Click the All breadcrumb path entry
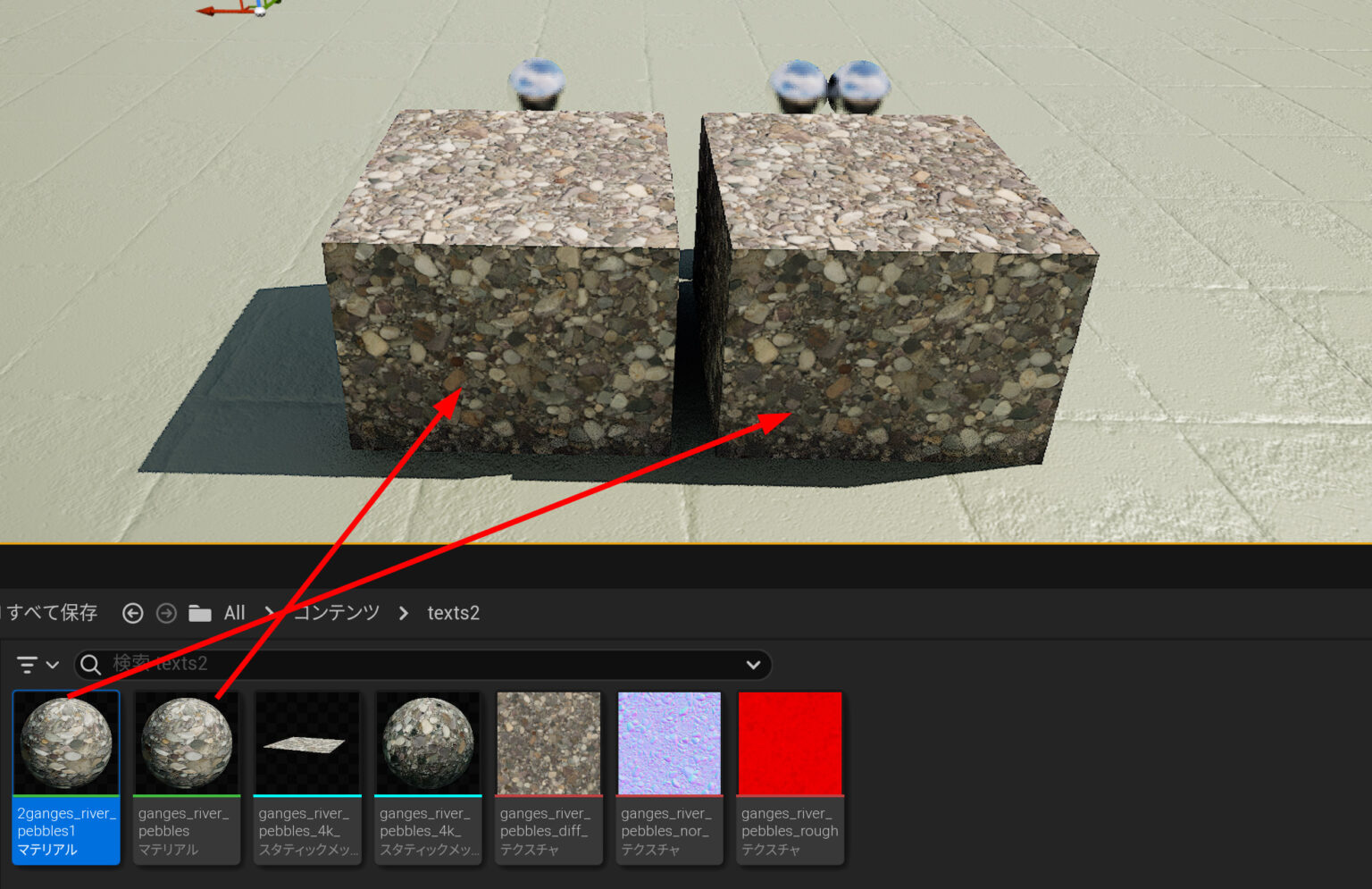This screenshot has height=889, width=1372. click(x=233, y=613)
